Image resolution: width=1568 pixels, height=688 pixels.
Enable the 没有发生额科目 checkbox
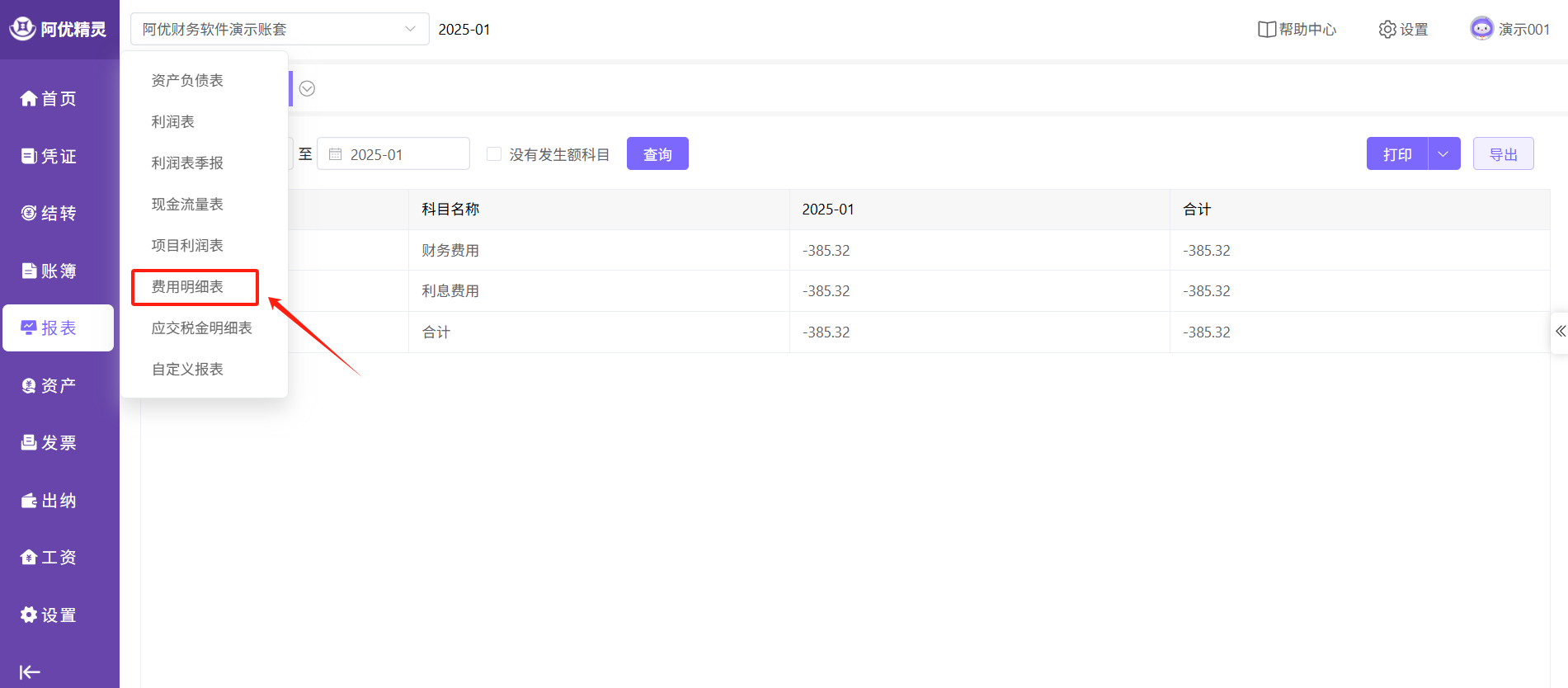(494, 154)
